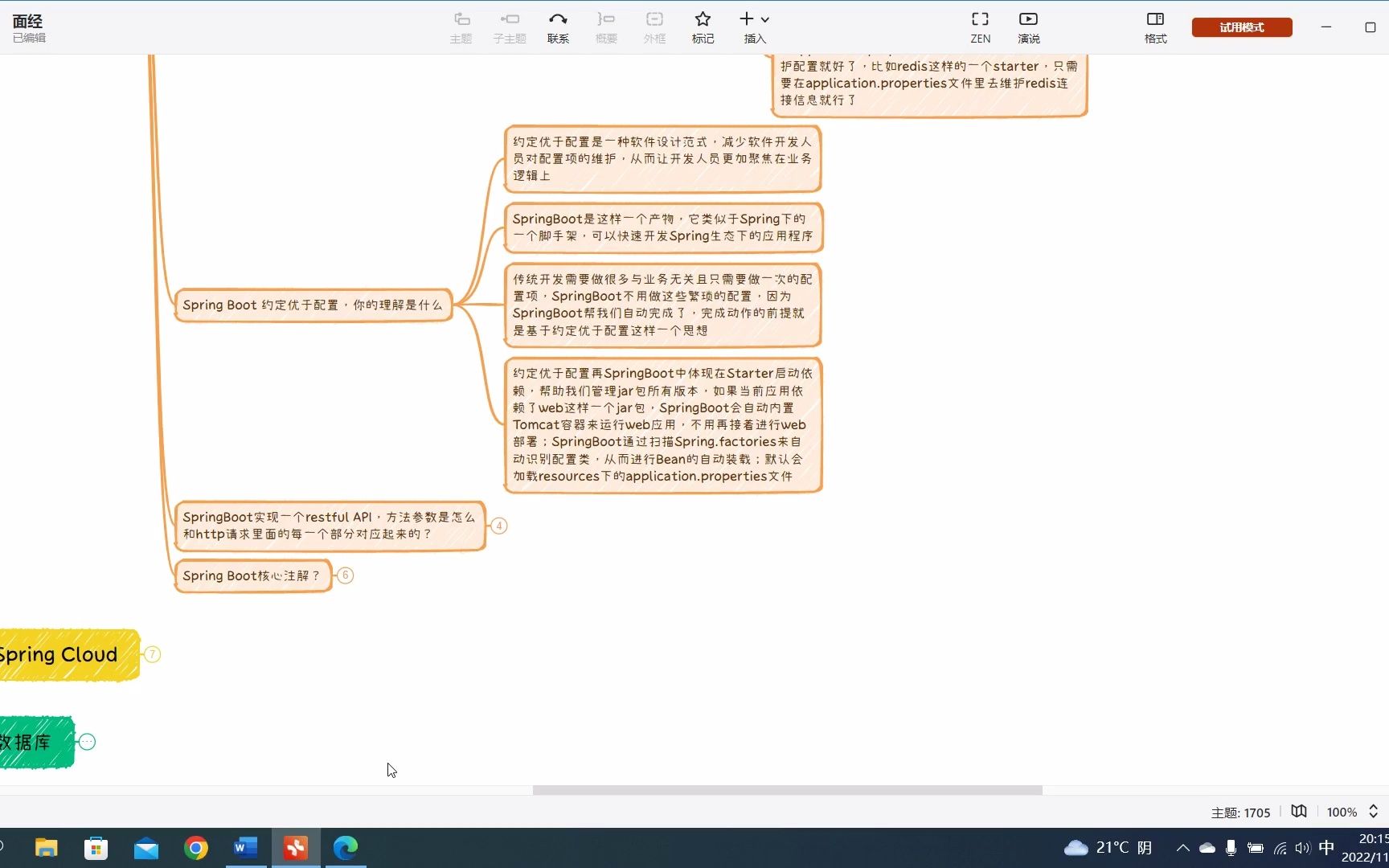1389x868 pixels.
Task: Click the document title 面经
Action: pos(27,22)
